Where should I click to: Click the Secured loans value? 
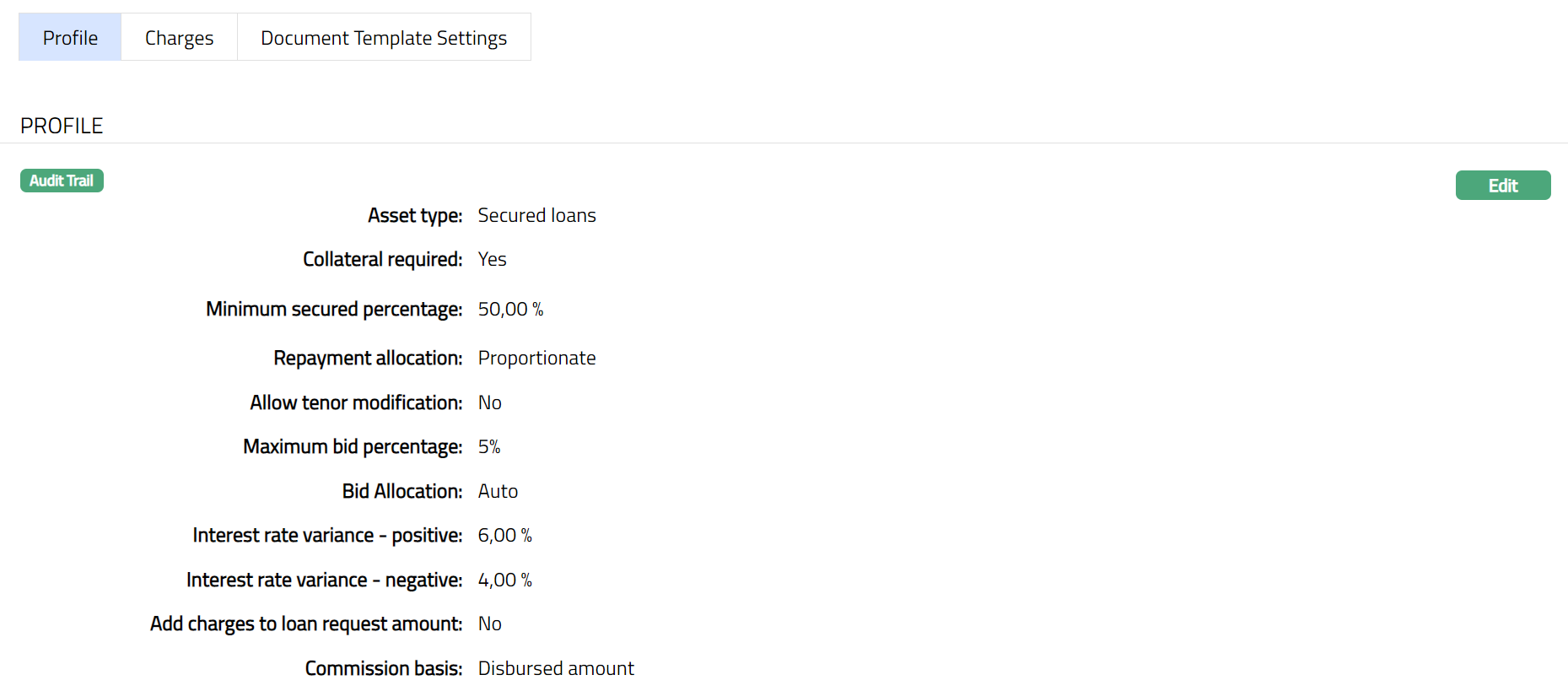click(x=536, y=216)
